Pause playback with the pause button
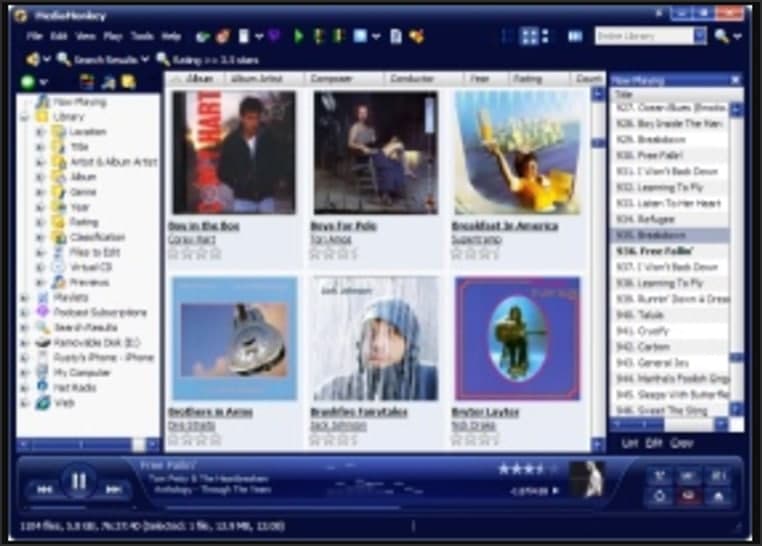Screen dimensions: 762x546 pyautogui.click(x=78, y=481)
